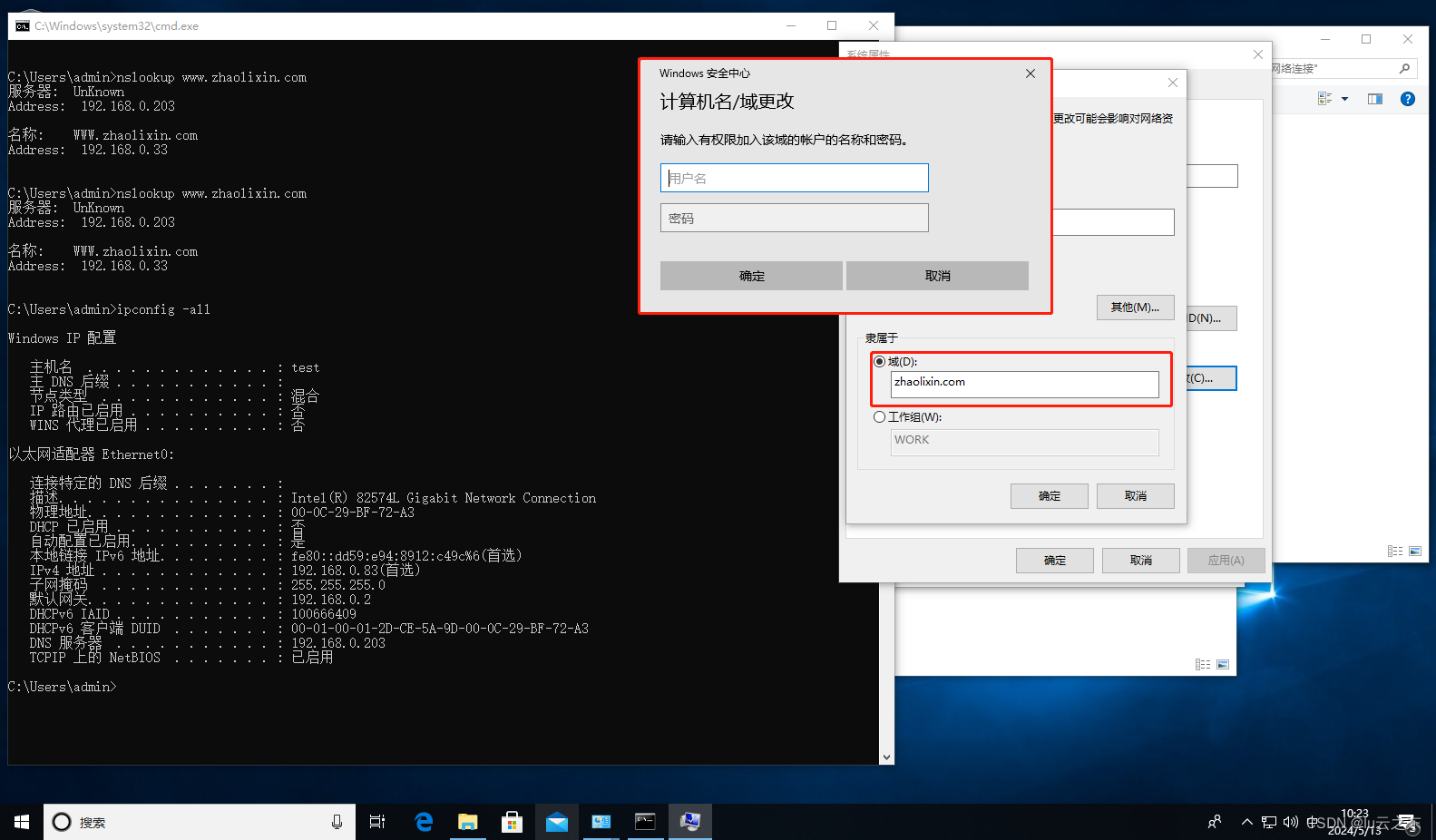The height and width of the screenshot is (840, 1436).
Task: Expand the view options dropdown arrow
Action: 1344,99
